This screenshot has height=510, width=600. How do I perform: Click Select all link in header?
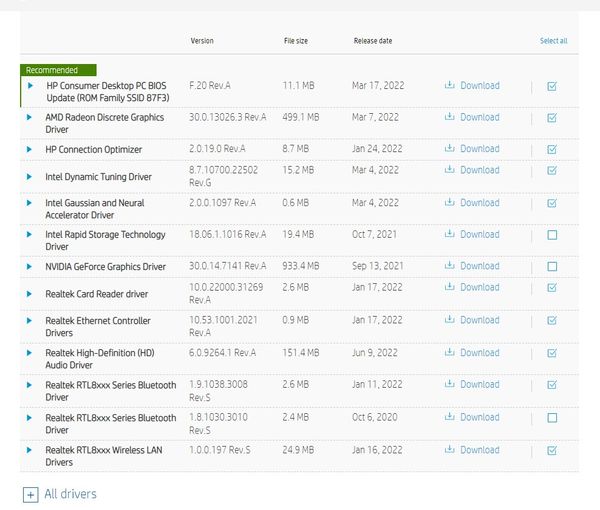[553, 41]
